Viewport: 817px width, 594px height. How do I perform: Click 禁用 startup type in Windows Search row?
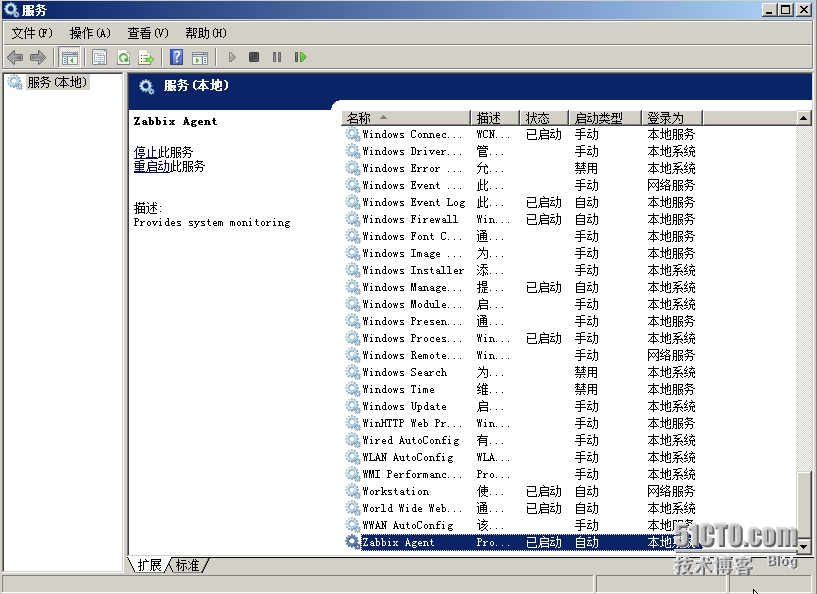click(x=586, y=372)
